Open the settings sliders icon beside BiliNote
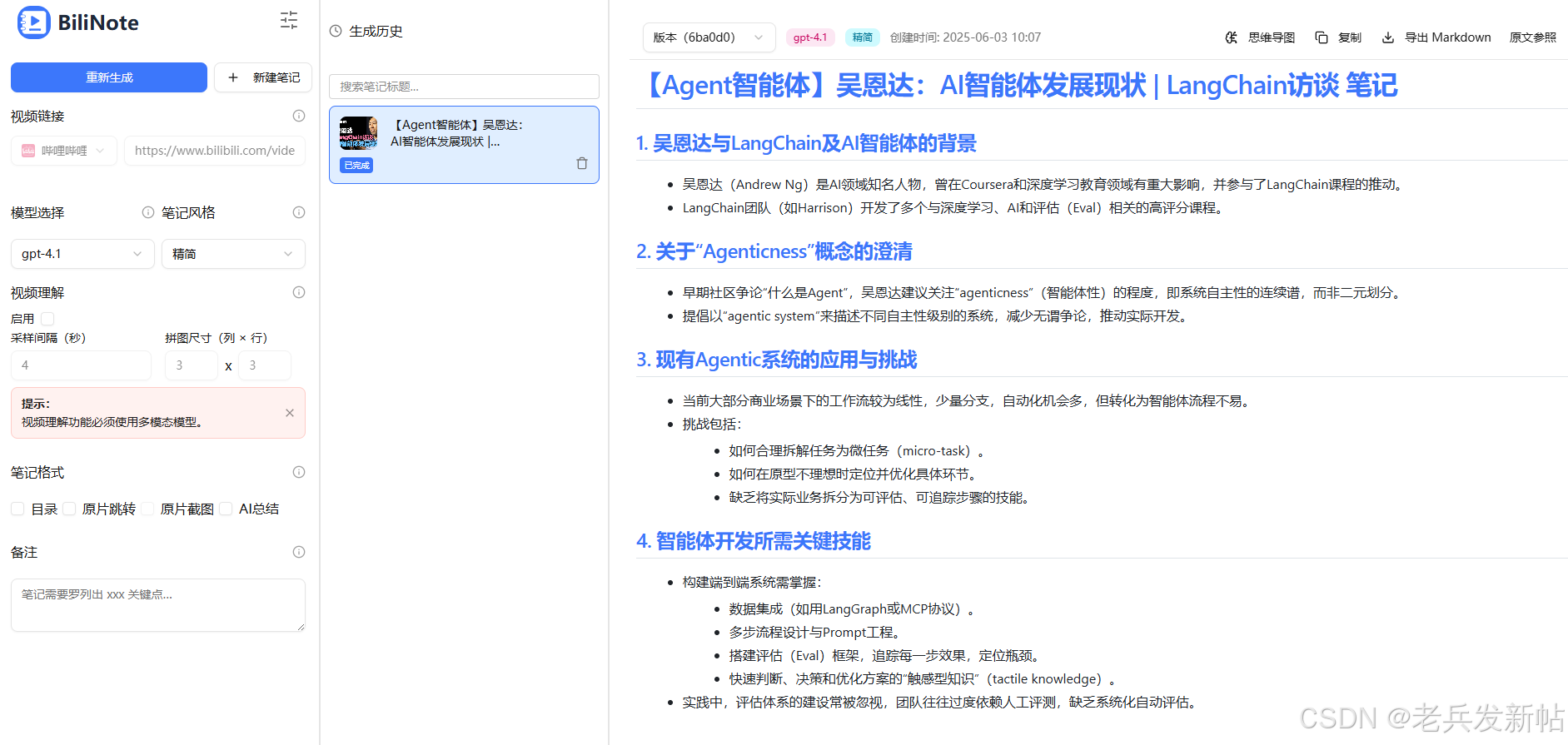The width and height of the screenshot is (1568, 745). (x=289, y=21)
